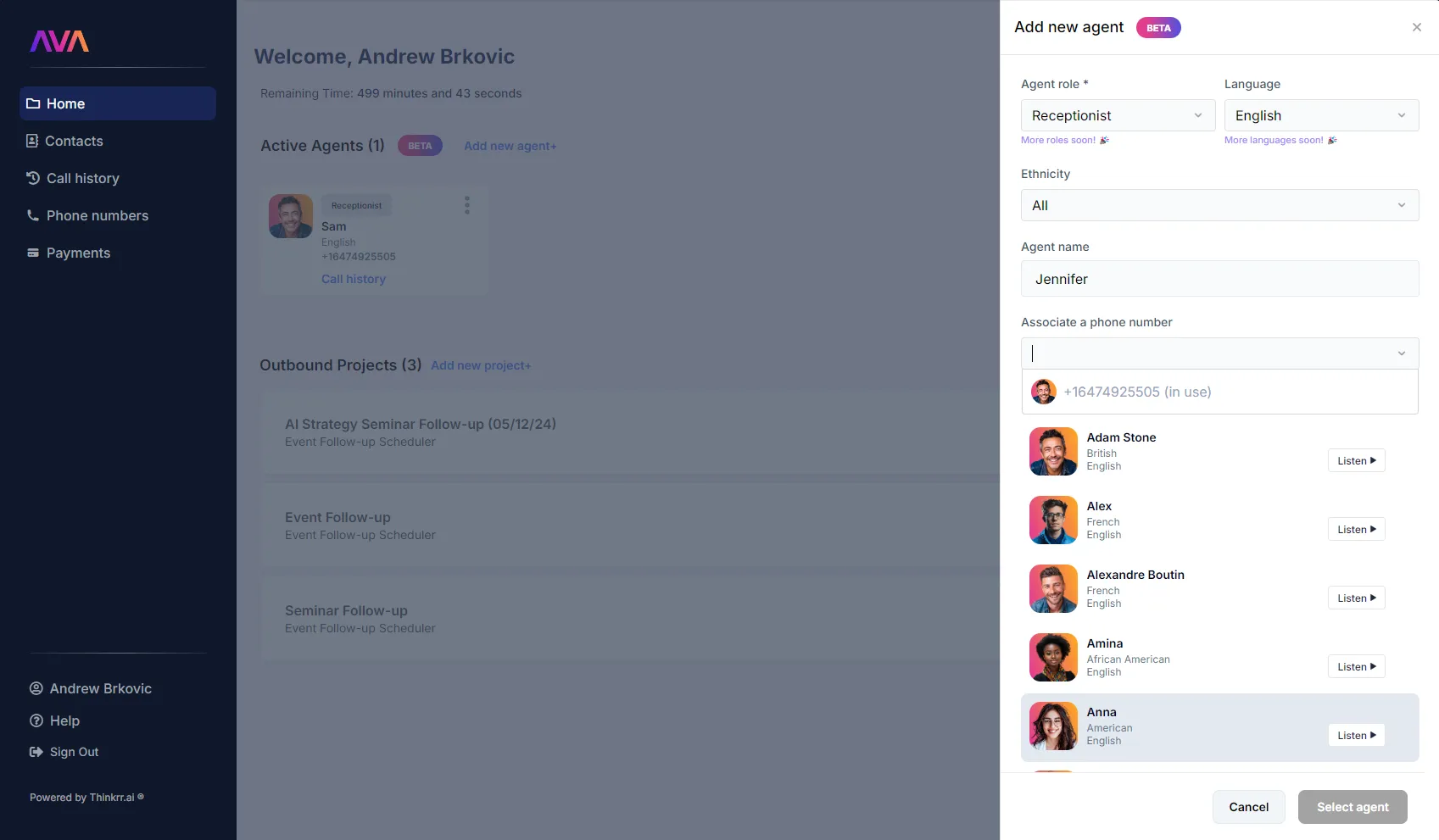The image size is (1439, 840).
Task: Open the Agent role Receptionist dropdown
Action: pyautogui.click(x=1118, y=115)
